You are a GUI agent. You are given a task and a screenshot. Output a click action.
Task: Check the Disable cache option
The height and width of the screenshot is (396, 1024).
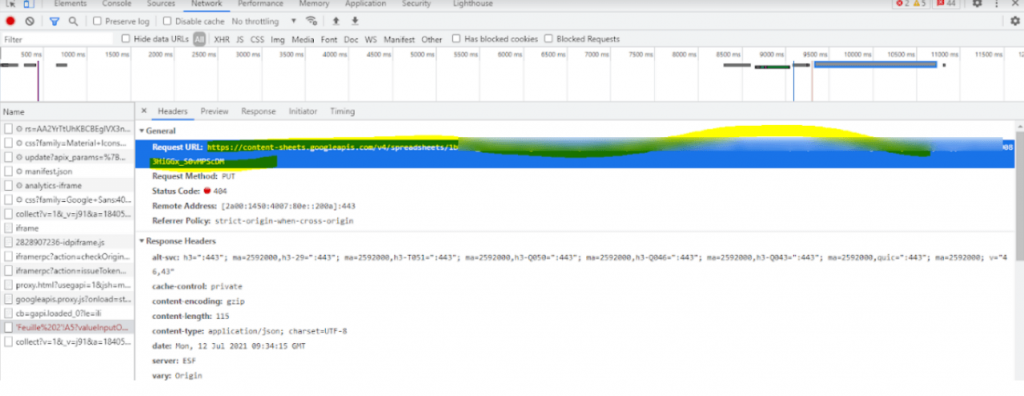pos(167,21)
